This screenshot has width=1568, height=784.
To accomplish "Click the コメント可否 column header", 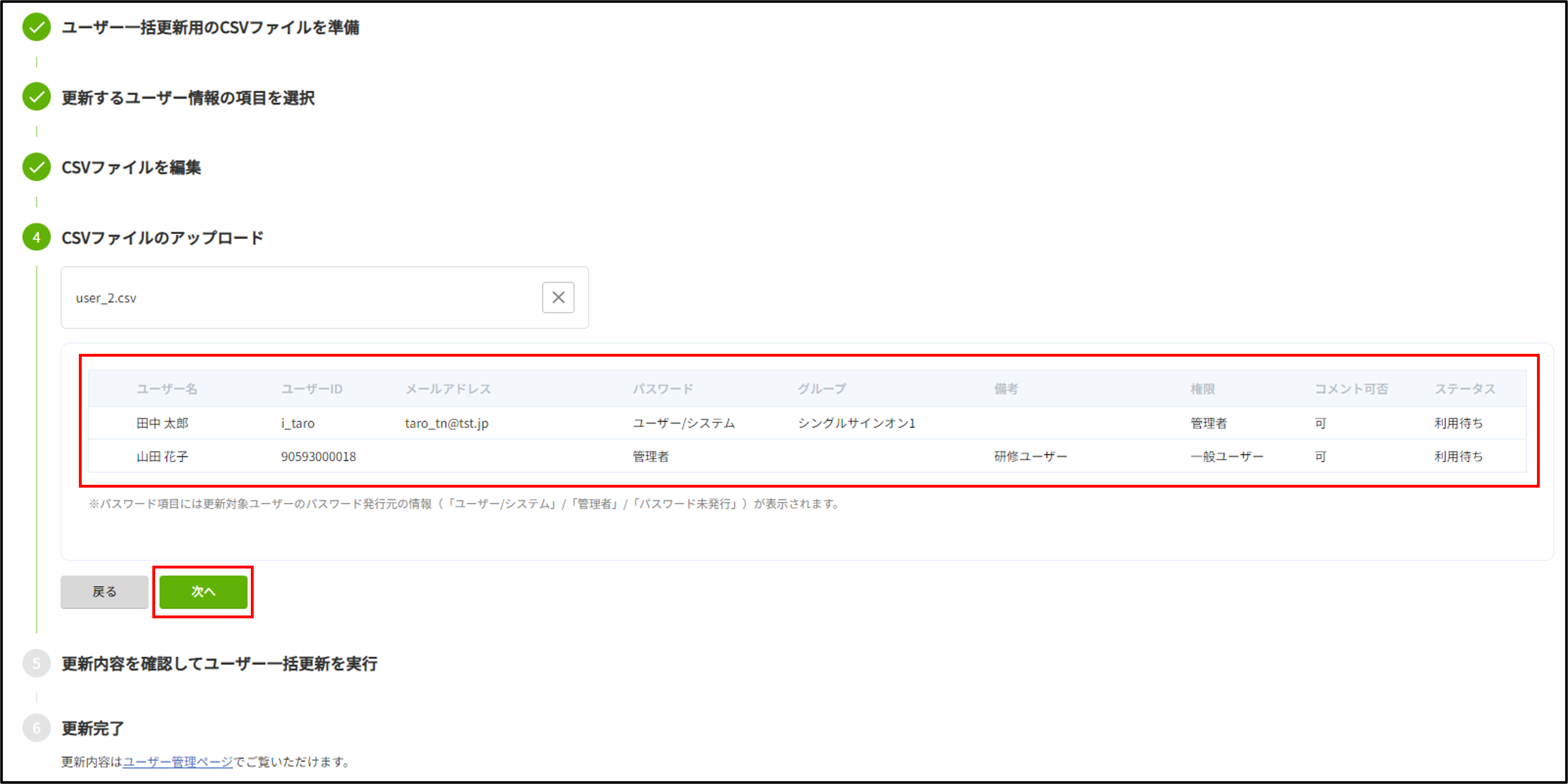I will pos(1351,389).
